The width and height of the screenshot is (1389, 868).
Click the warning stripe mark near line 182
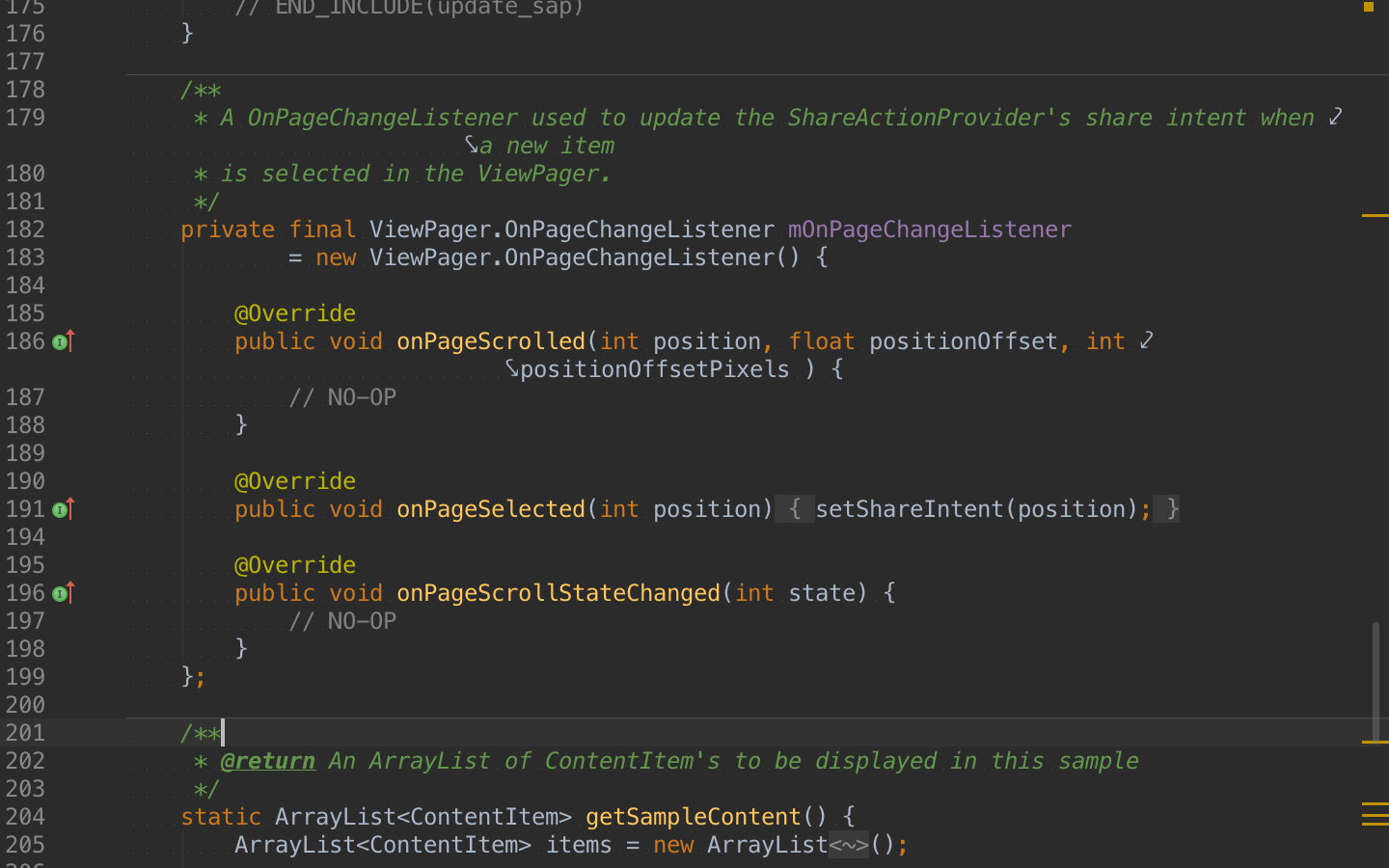(1375, 215)
